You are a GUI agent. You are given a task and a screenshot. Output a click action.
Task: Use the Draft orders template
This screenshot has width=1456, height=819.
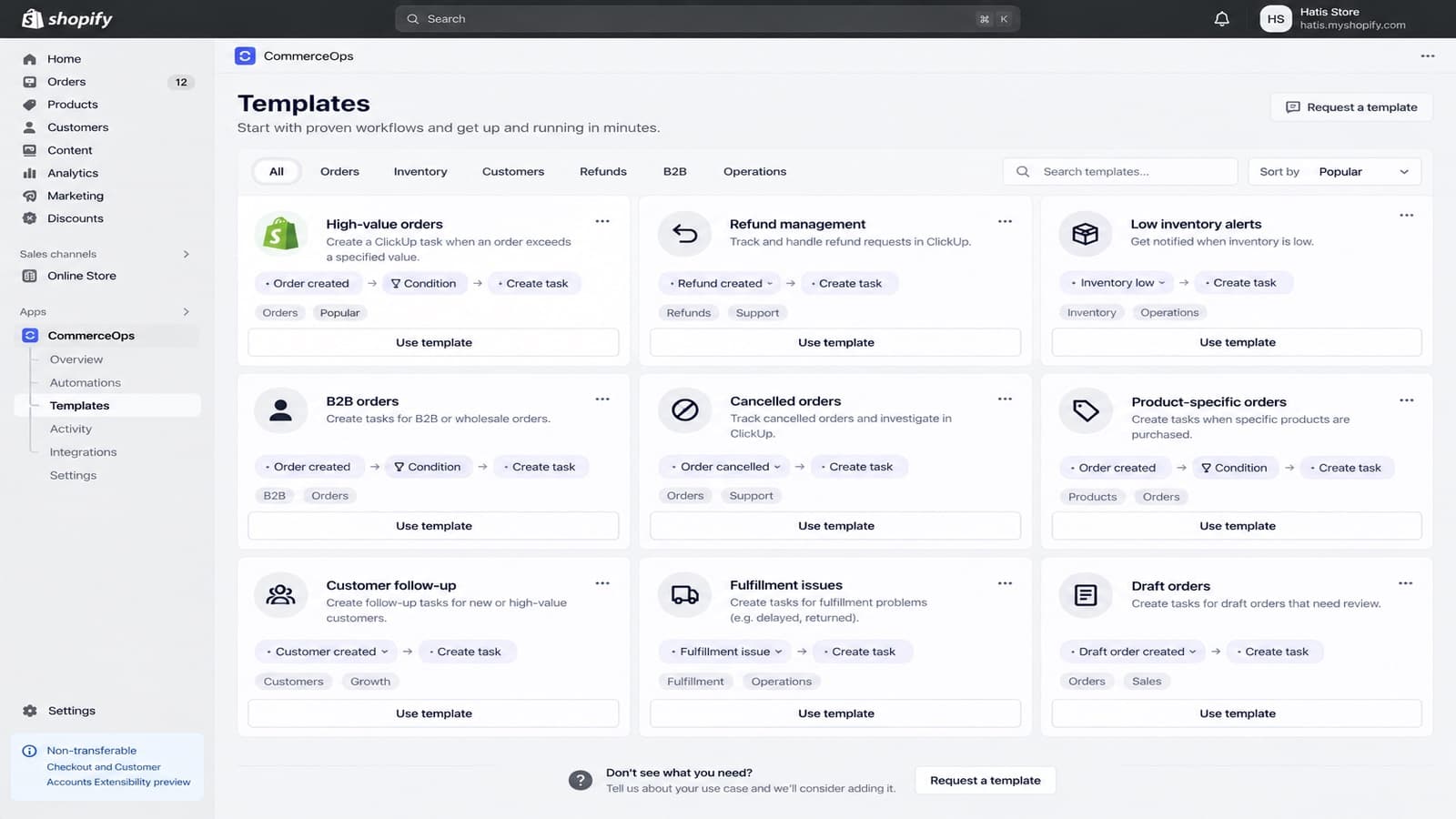[1237, 713]
